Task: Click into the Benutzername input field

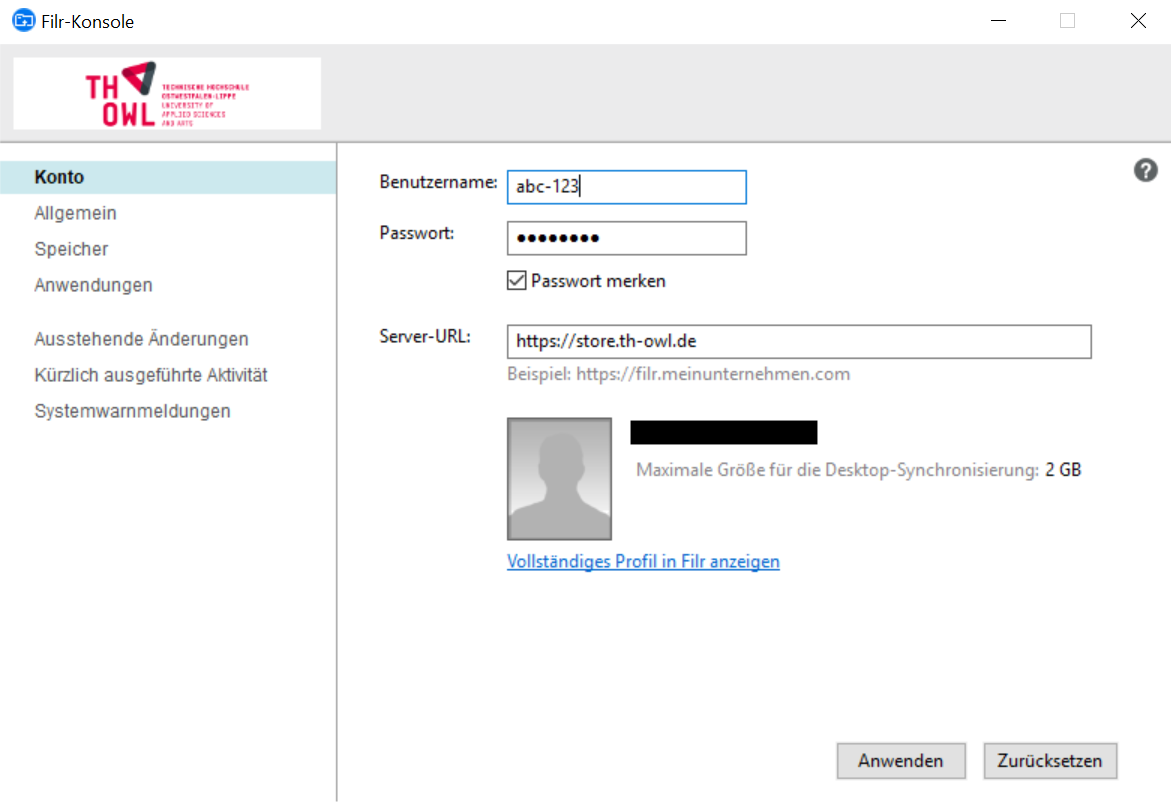Action: pos(626,187)
